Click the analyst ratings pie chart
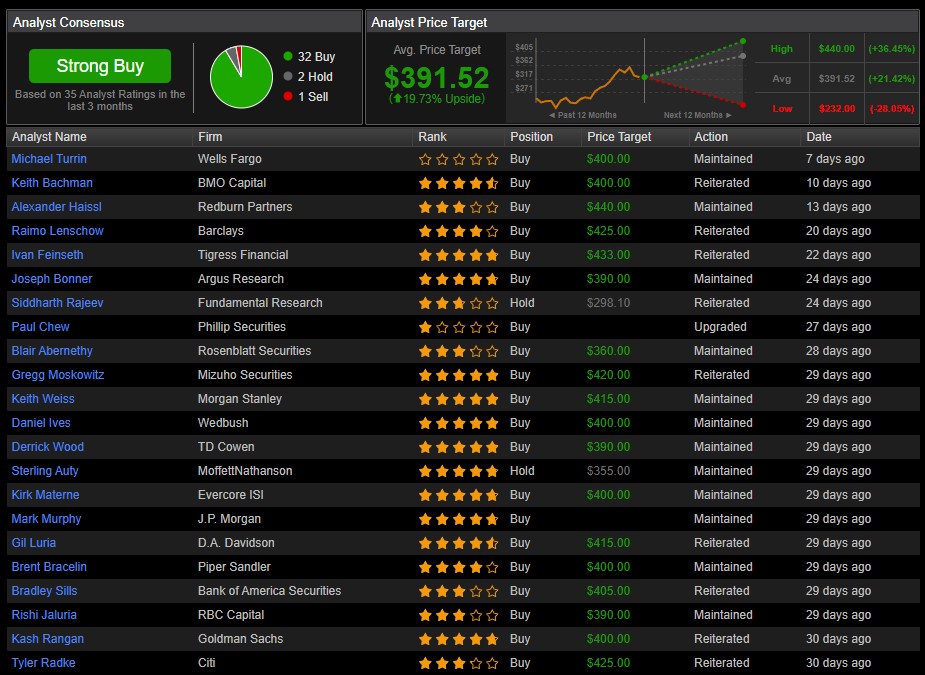The image size is (925, 675). (241, 77)
